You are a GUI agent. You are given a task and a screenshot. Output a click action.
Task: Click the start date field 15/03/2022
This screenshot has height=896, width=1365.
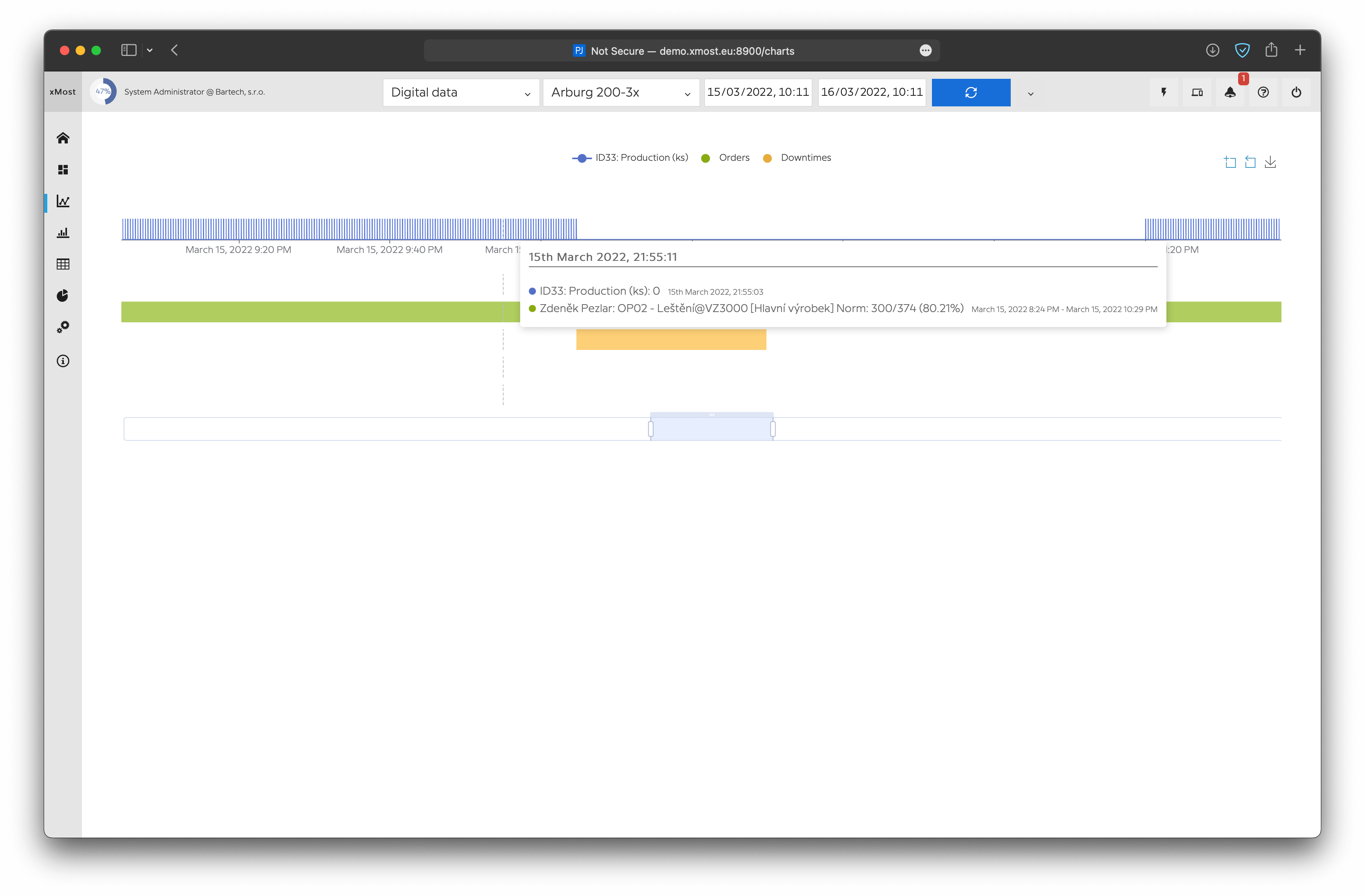pyautogui.click(x=758, y=92)
